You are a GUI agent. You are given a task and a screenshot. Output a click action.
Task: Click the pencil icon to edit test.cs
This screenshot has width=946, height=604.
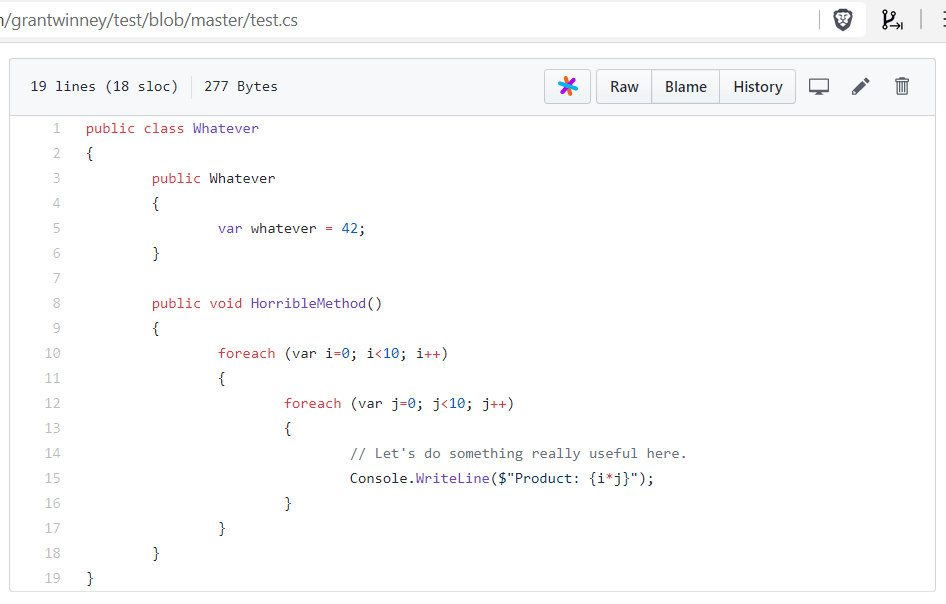point(860,87)
